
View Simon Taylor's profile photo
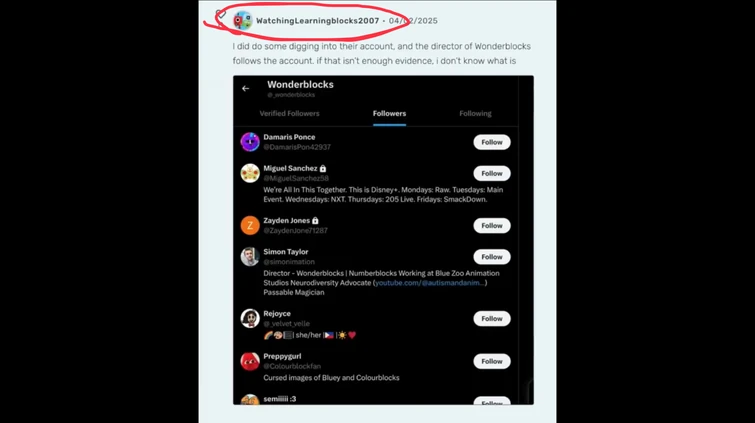pos(250,257)
